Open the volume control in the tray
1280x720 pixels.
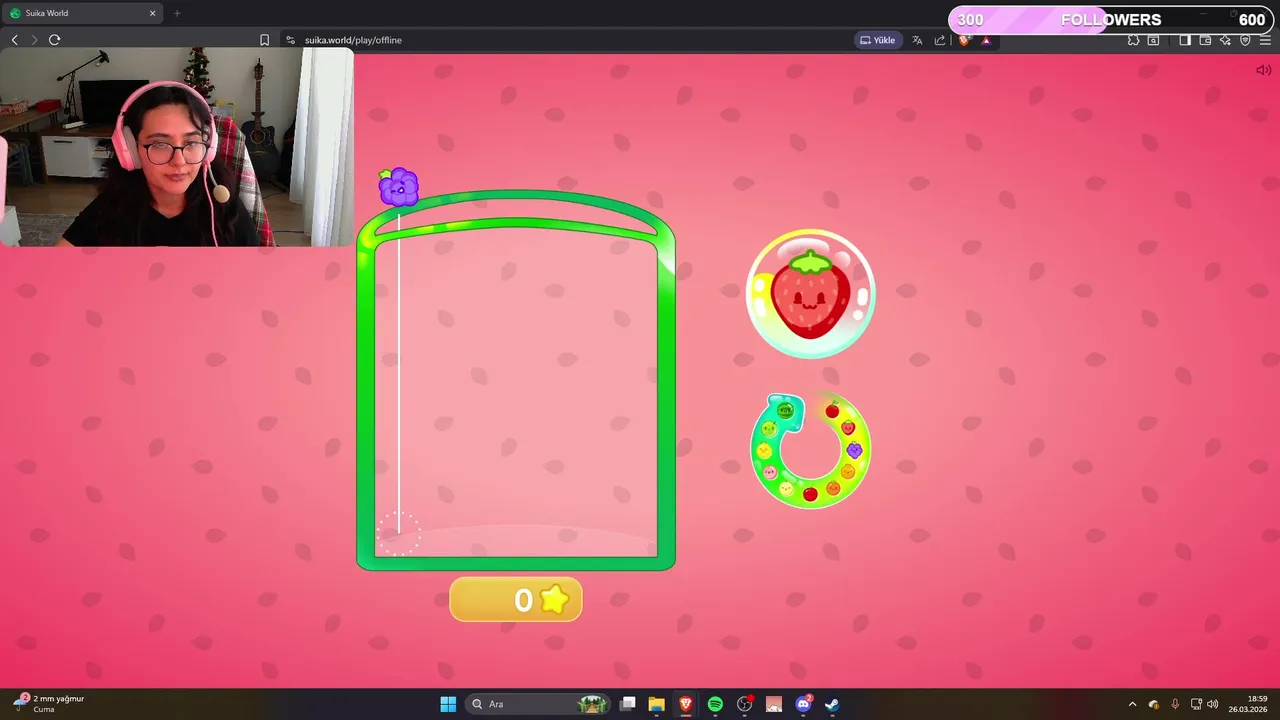(x=1213, y=704)
